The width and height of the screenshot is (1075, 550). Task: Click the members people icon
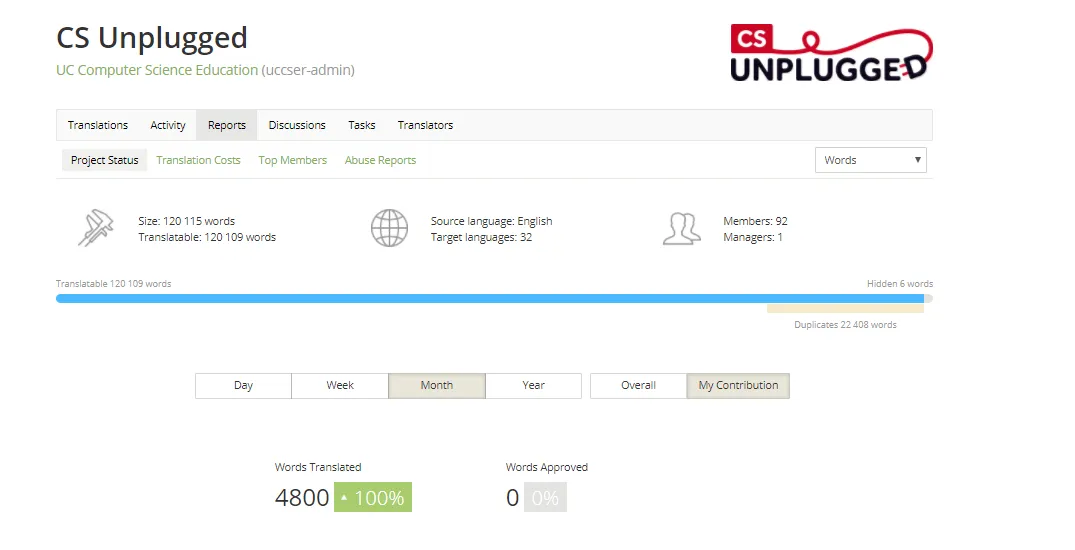point(681,228)
